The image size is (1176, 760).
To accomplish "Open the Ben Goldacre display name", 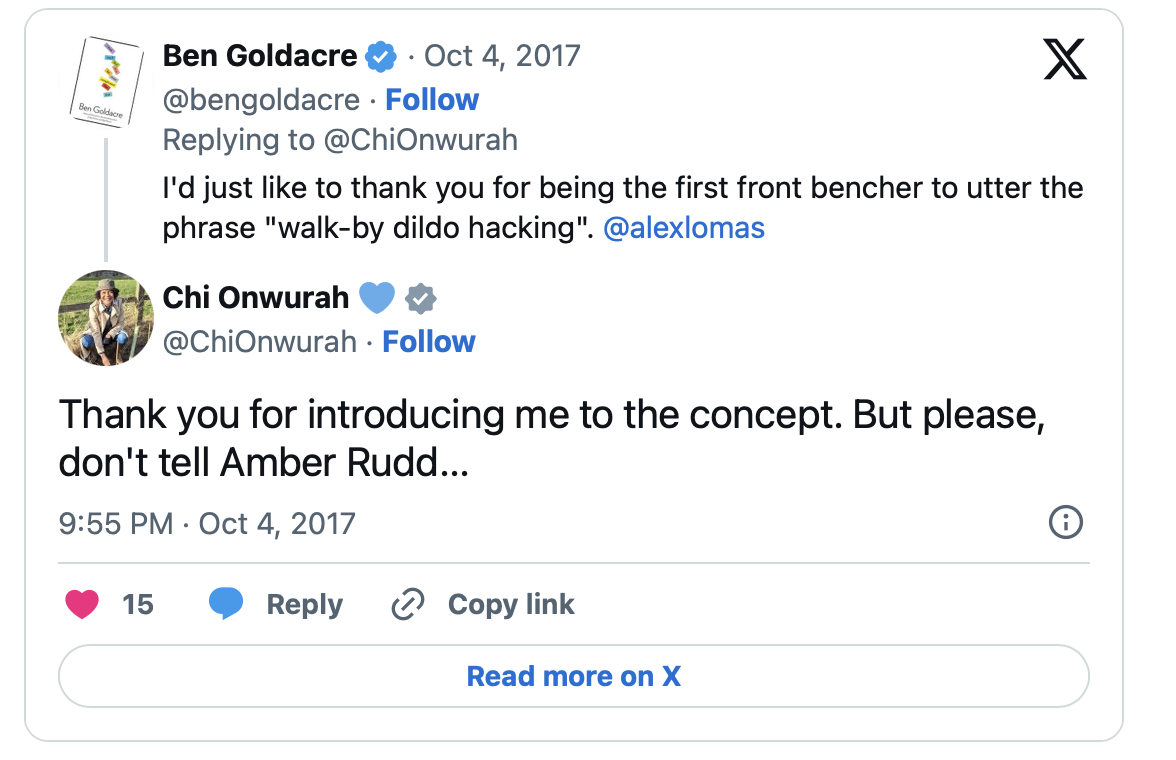I will [260, 56].
